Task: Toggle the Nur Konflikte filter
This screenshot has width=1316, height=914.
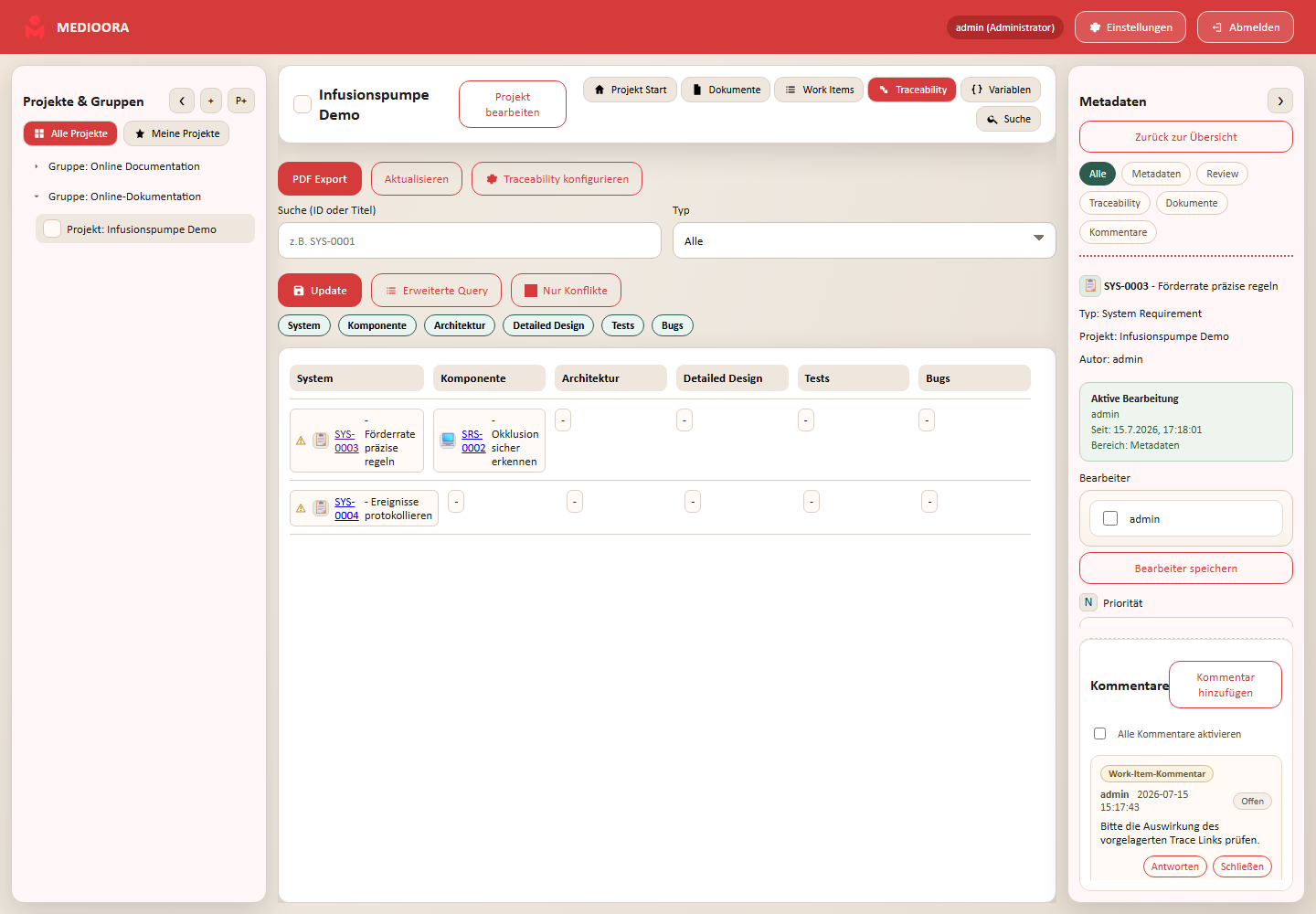Action: coord(566,291)
